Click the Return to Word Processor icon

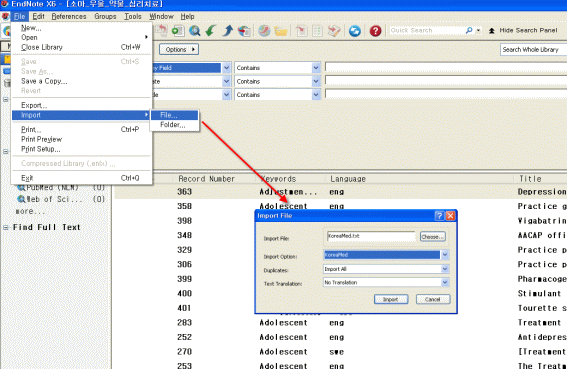[334, 31]
